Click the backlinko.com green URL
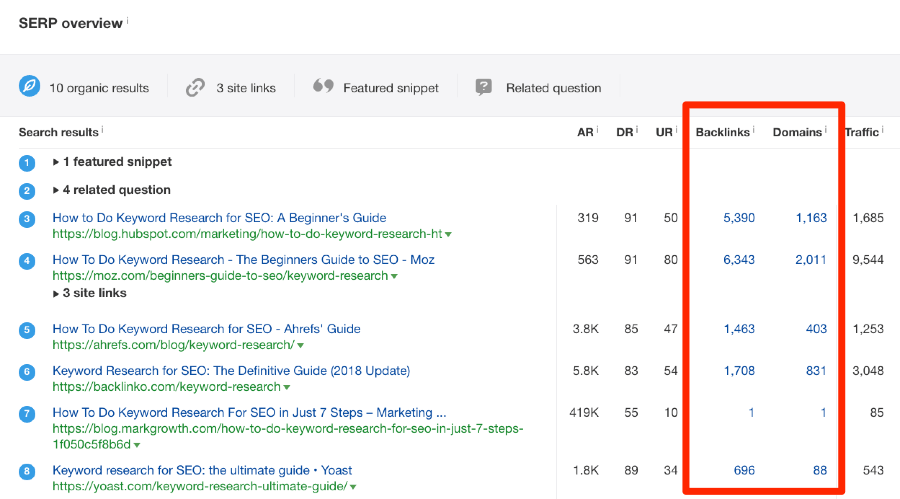Viewport: 900px width, 499px height. (x=166, y=386)
